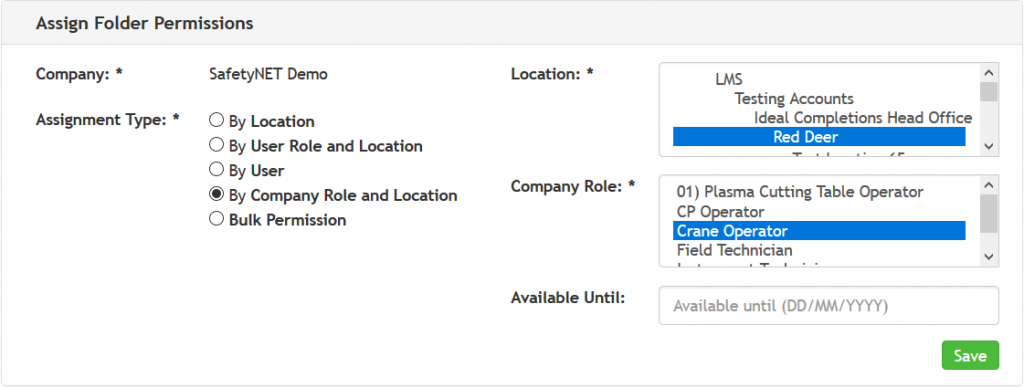Viewport: 1024px width, 388px height.
Task: Click Company Role list scroll up arrow
Action: (x=989, y=185)
